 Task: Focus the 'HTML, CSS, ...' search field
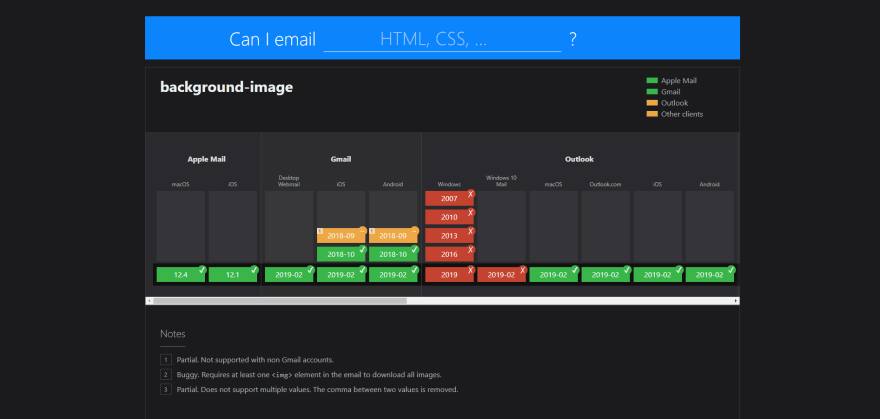tap(442, 39)
